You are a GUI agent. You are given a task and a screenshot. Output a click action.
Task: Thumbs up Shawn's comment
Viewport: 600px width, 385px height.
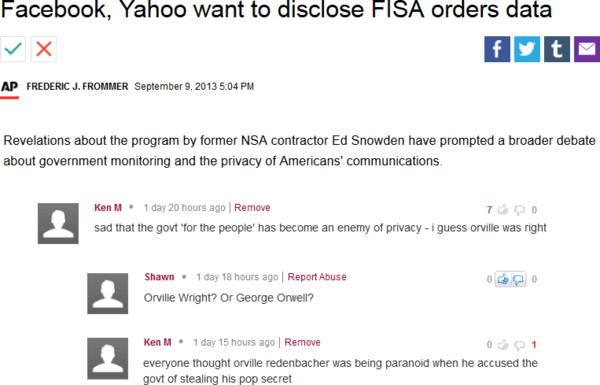[503, 279]
